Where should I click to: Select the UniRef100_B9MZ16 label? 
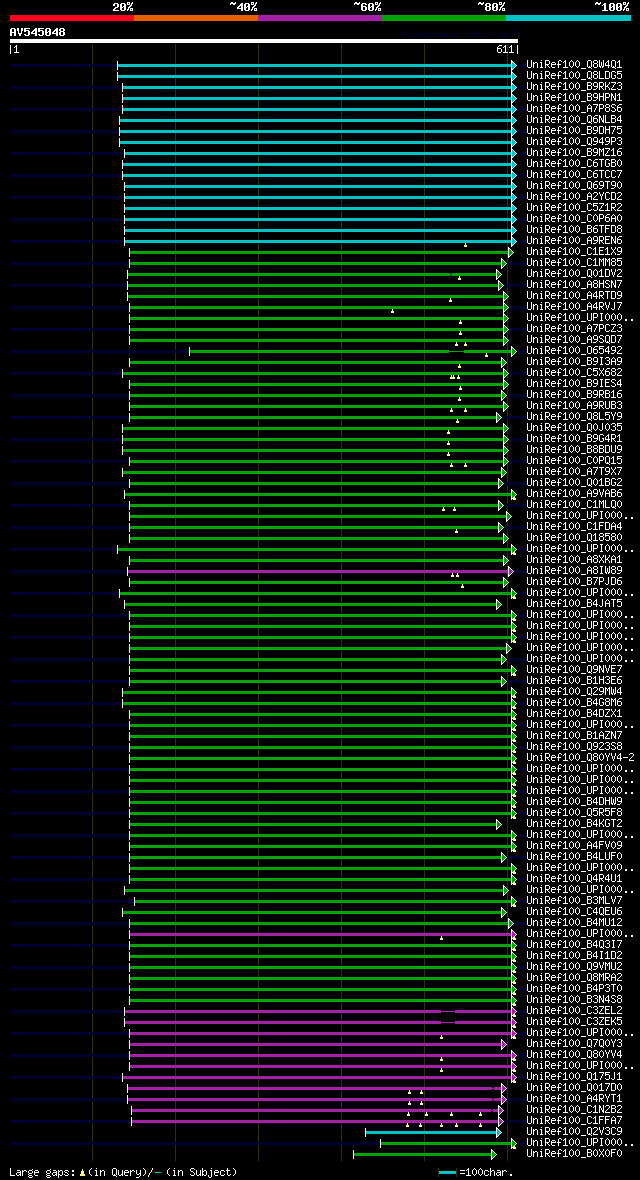574,152
